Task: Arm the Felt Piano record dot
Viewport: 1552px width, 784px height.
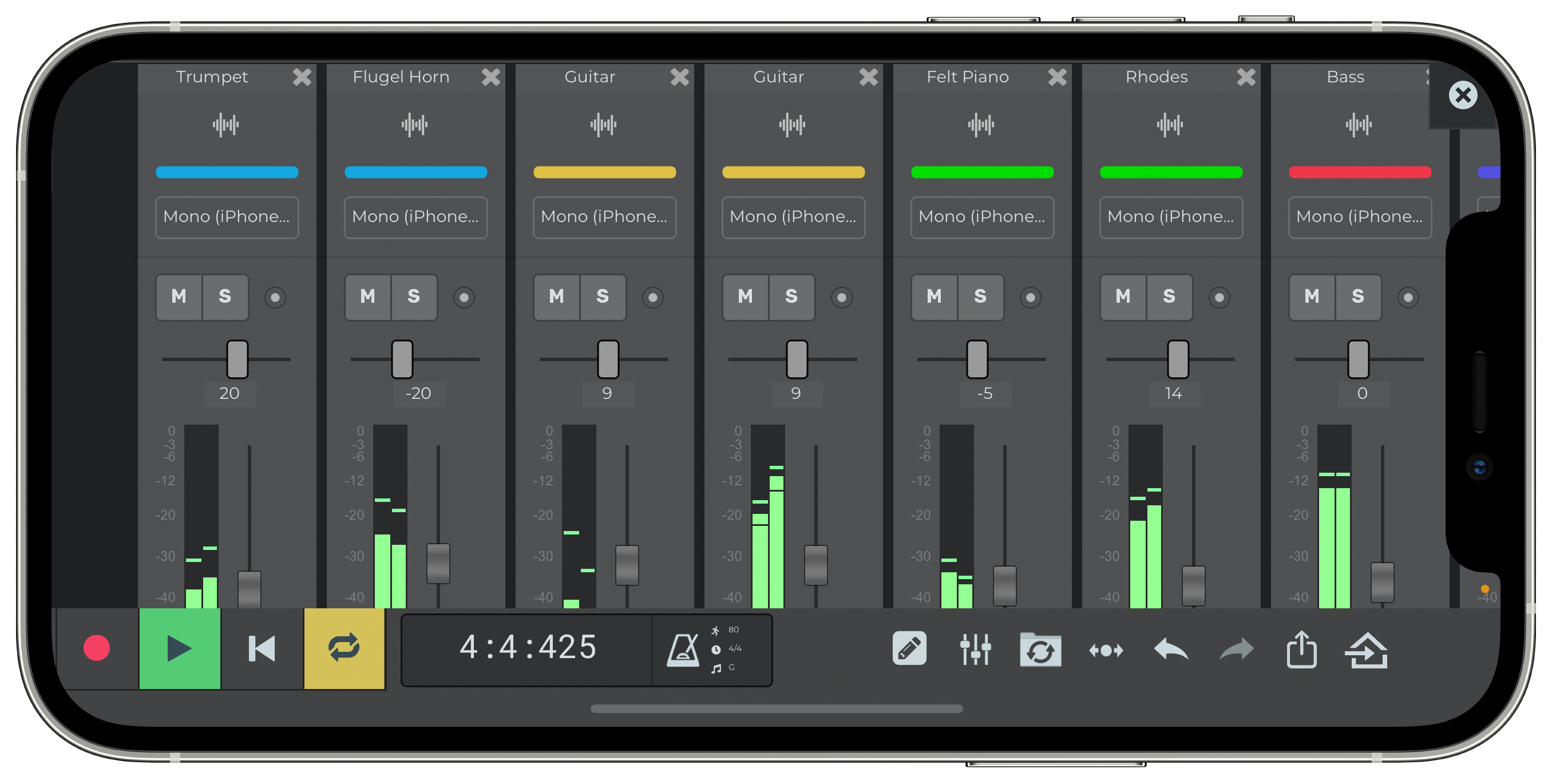Action: (1030, 298)
